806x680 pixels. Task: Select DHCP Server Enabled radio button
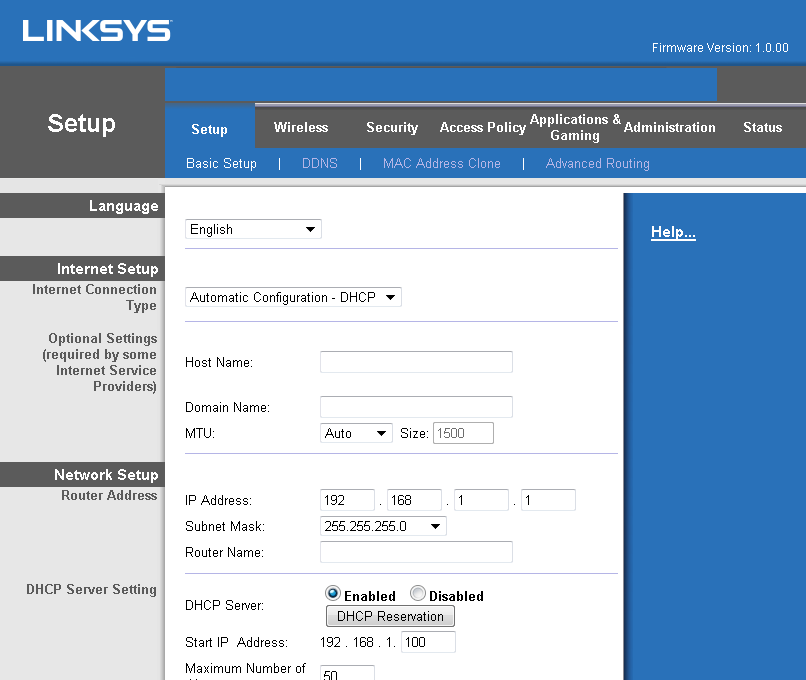pos(333,594)
